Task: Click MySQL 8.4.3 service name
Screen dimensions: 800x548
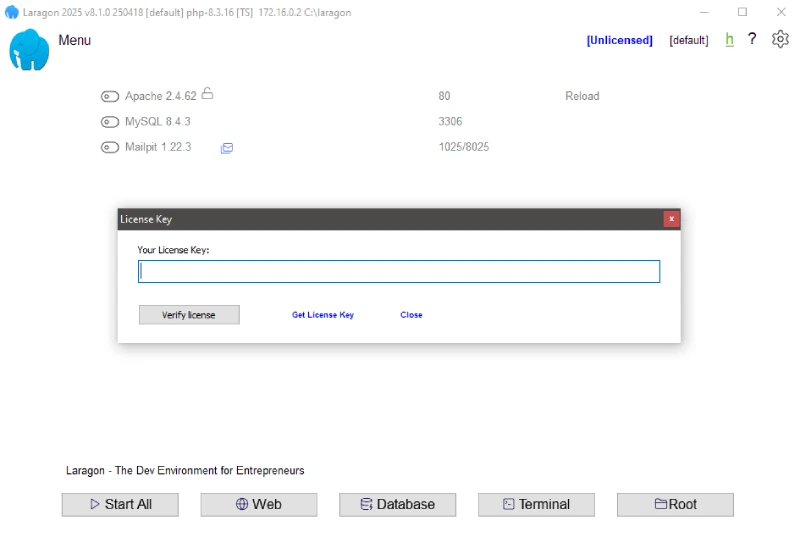Action: (x=158, y=121)
